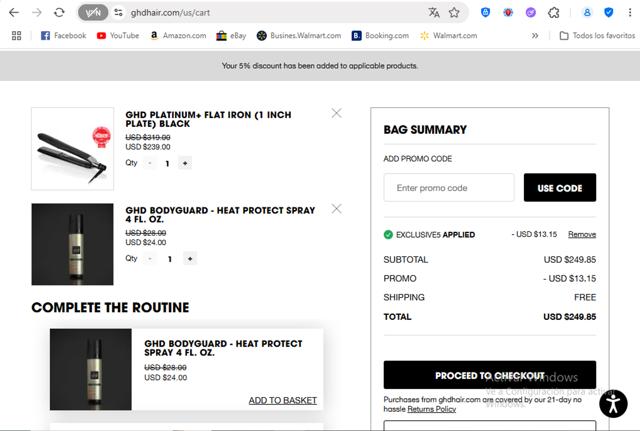Screen dimensions: 640x431
Task: Click the 5% discount notification banner
Action: (320, 66)
